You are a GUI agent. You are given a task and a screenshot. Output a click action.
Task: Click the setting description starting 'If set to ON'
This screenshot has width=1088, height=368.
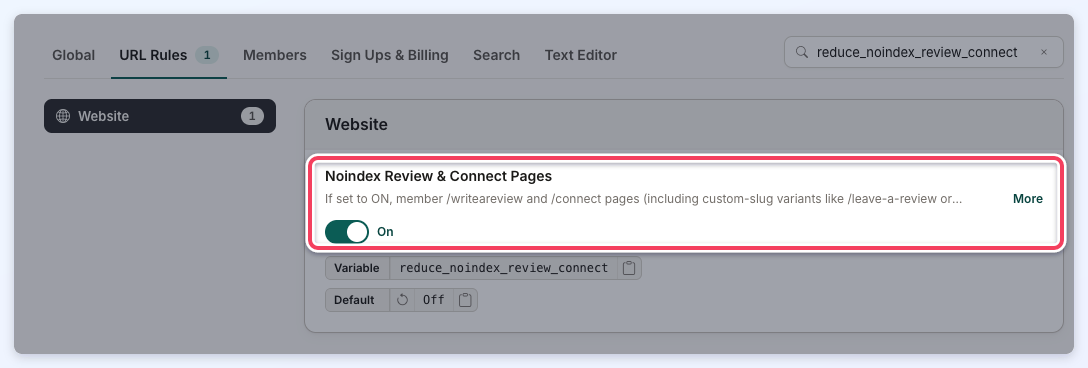tap(644, 199)
